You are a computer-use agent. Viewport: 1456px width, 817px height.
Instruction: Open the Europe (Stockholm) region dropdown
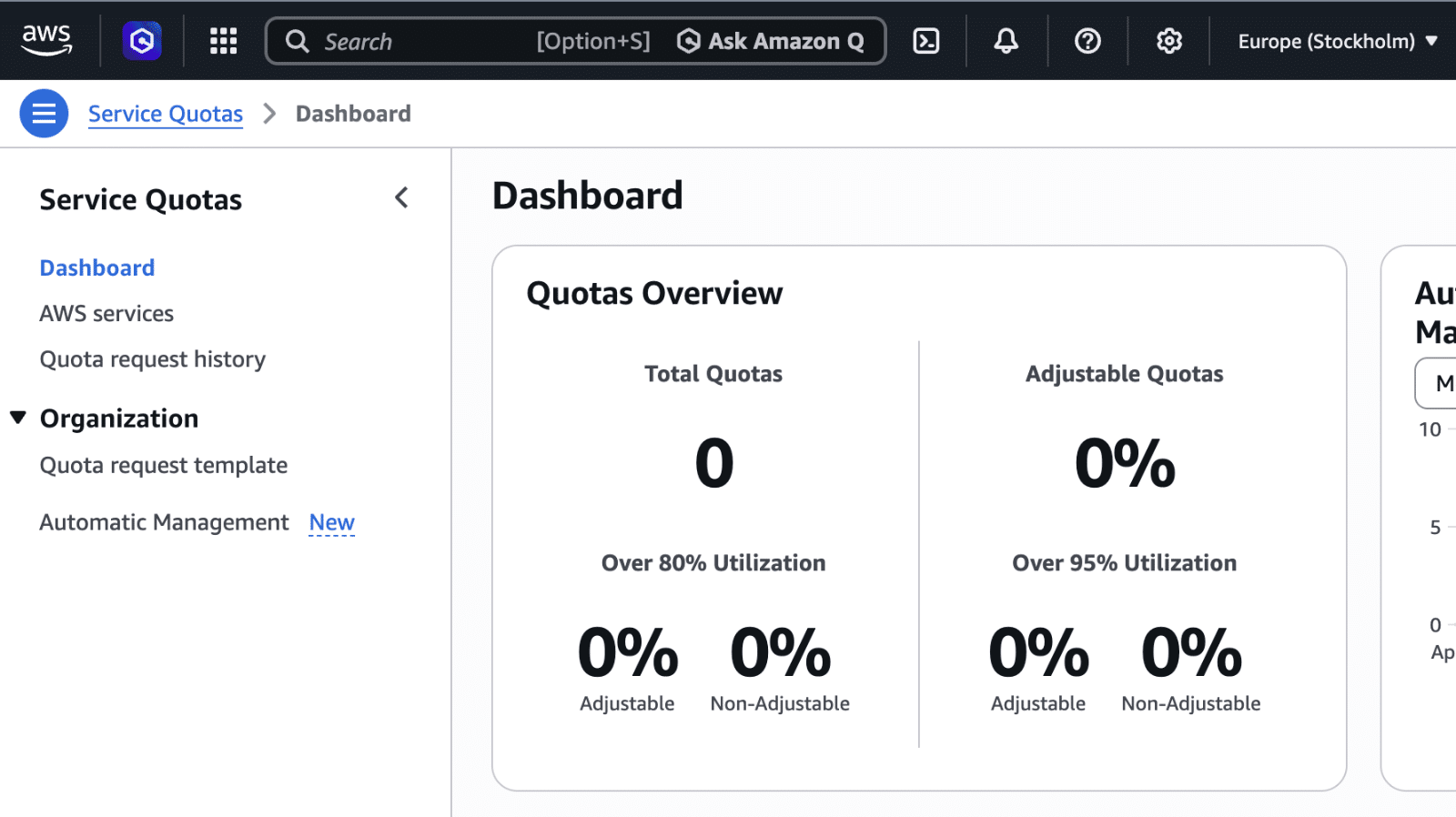[1338, 41]
